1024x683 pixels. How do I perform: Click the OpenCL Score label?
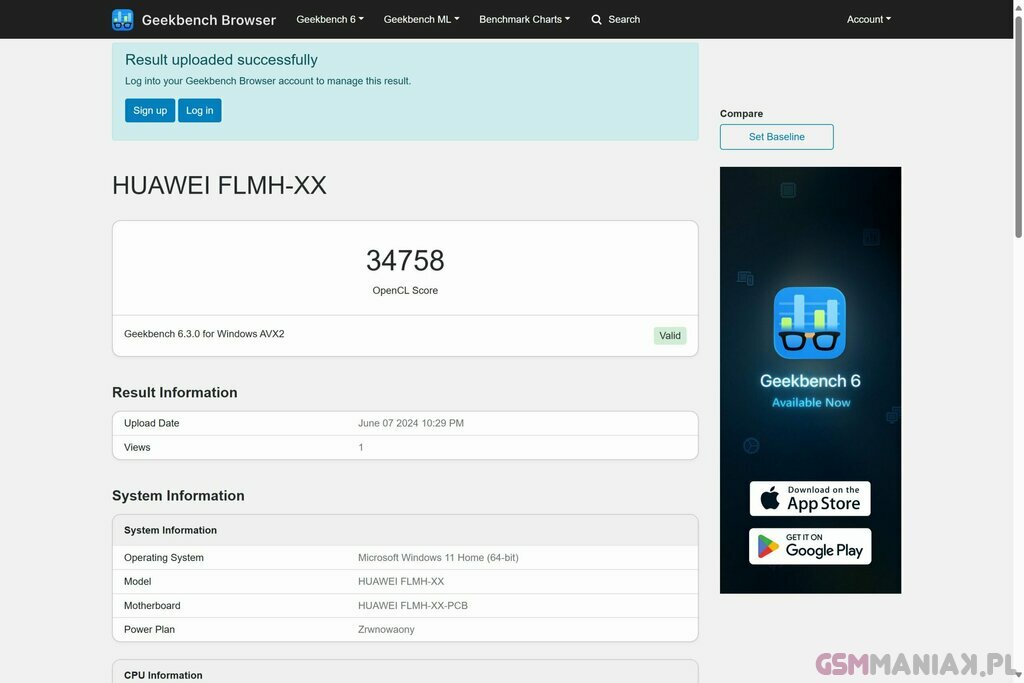(x=405, y=291)
